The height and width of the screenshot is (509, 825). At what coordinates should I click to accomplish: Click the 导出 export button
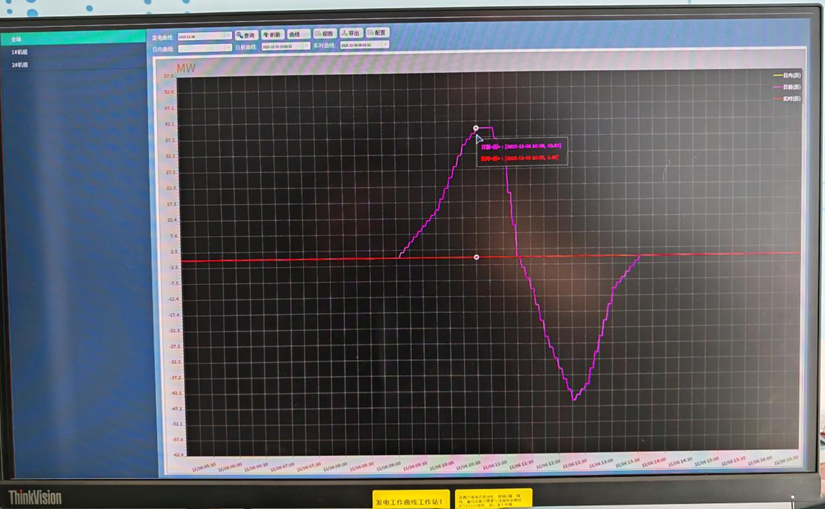(351, 33)
